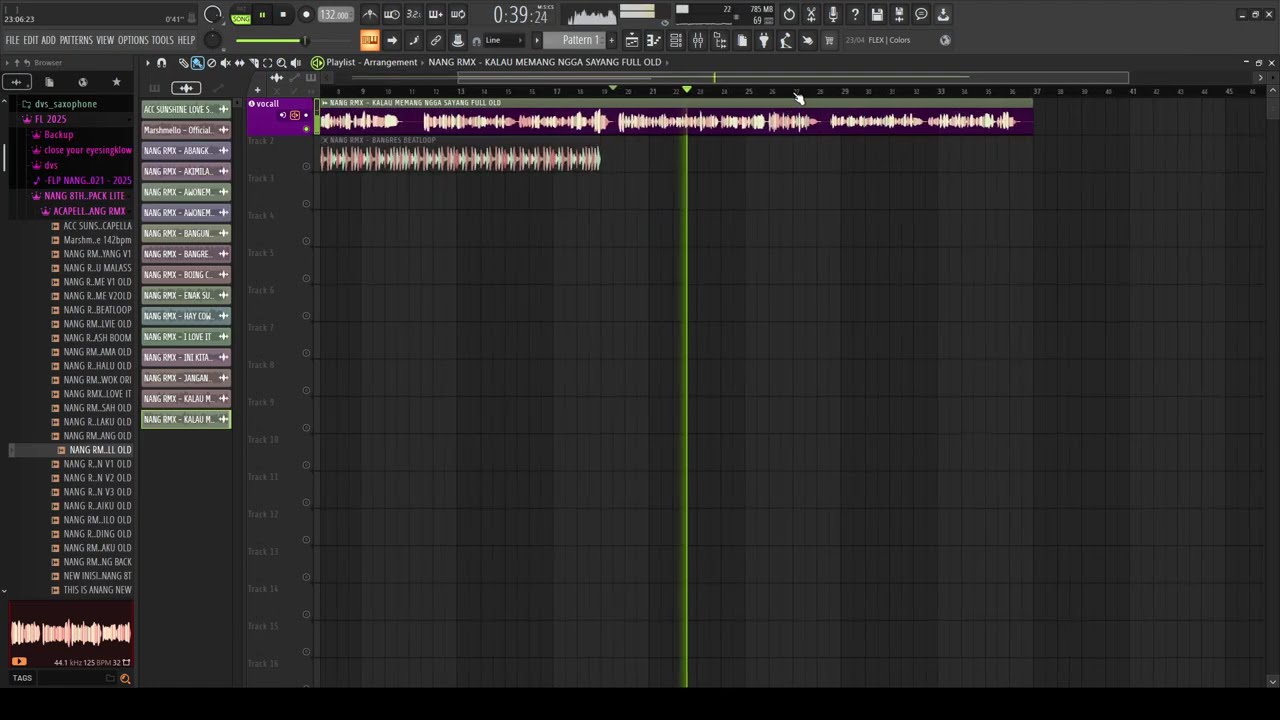Click the globe news icon
This screenshot has height=720, width=1280.
[945, 40]
